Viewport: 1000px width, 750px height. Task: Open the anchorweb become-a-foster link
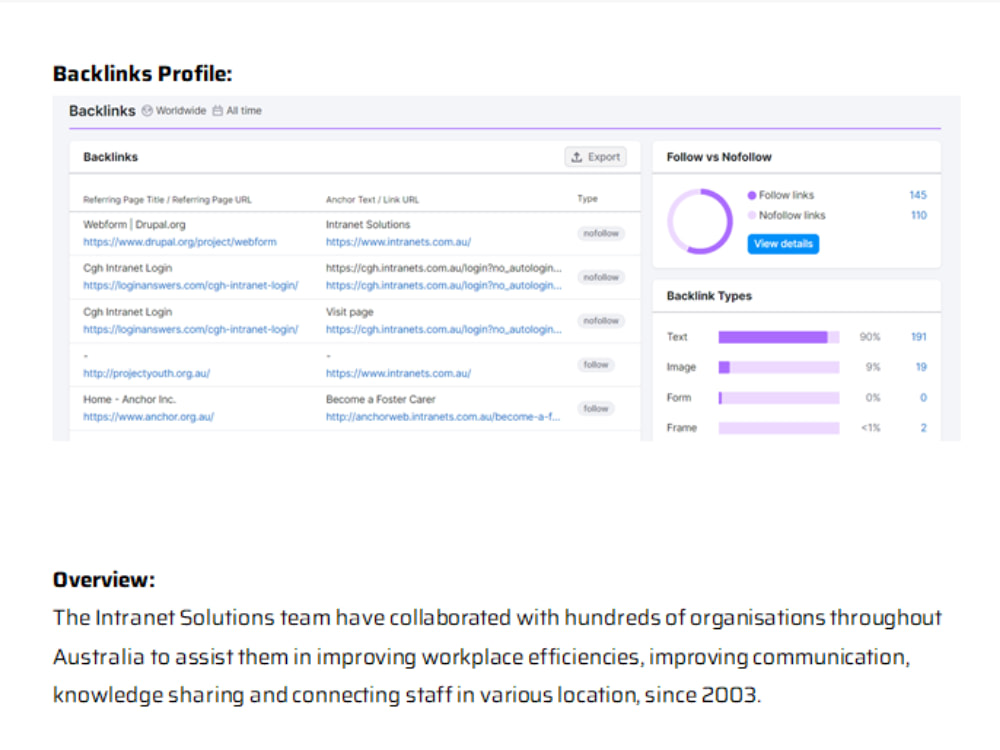tap(443, 417)
